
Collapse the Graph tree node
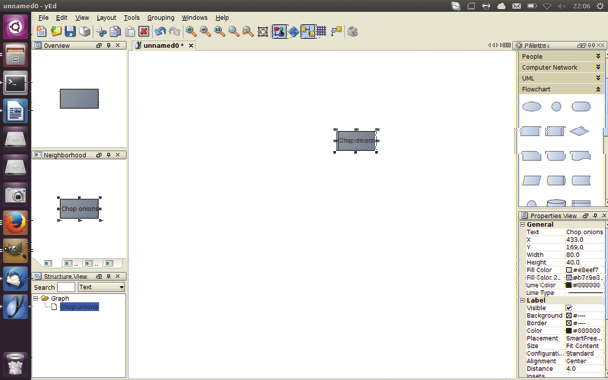click(36, 298)
